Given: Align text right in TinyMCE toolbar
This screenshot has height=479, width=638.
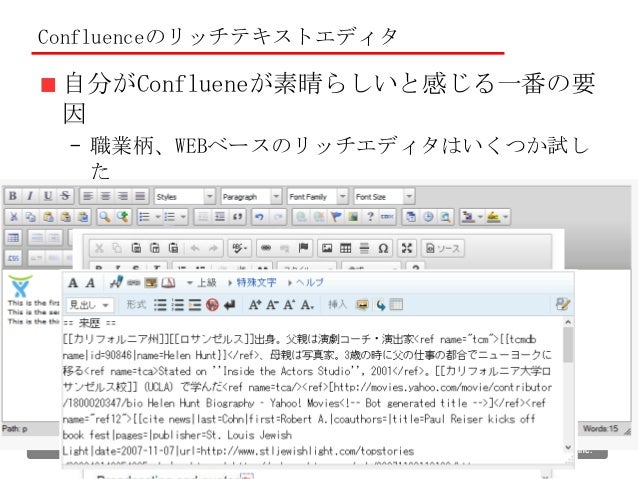Looking at the screenshot, I should pos(122,196).
